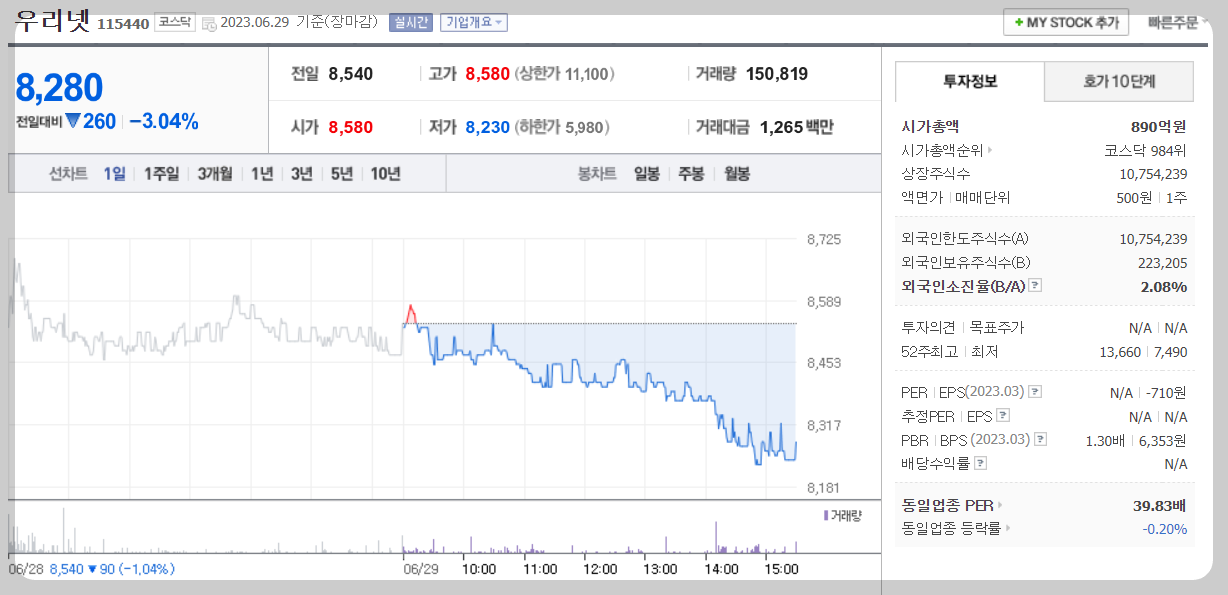Click arrow icon beside 시가총액순위
This screenshot has width=1228, height=595.
pyautogui.click(x=990, y=151)
